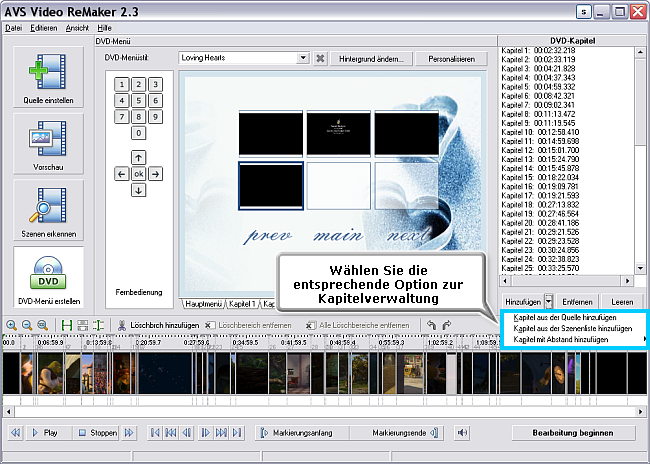Image resolution: width=650 pixels, height=464 pixels.
Task: Select Kapitel 1: 00:02:32.218 entry
Action: tap(538, 50)
